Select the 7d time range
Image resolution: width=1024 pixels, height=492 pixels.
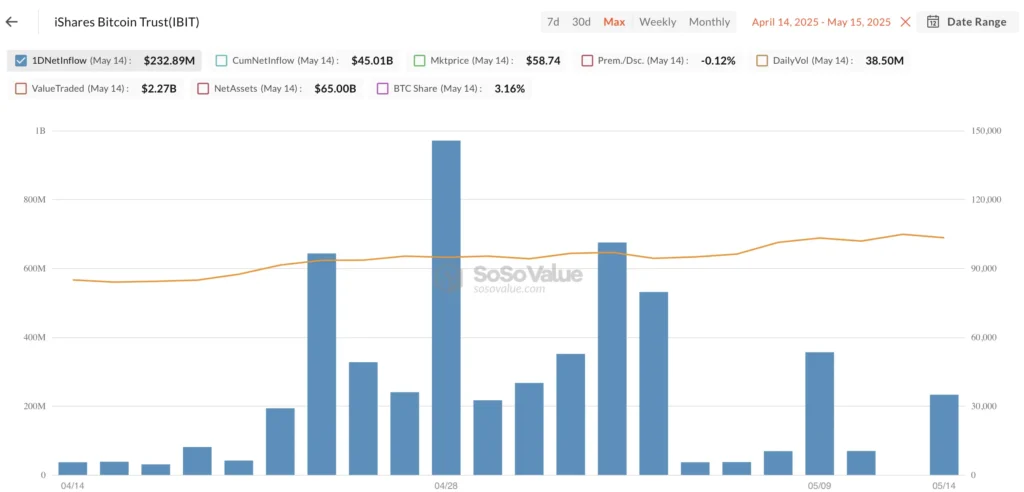coord(553,22)
